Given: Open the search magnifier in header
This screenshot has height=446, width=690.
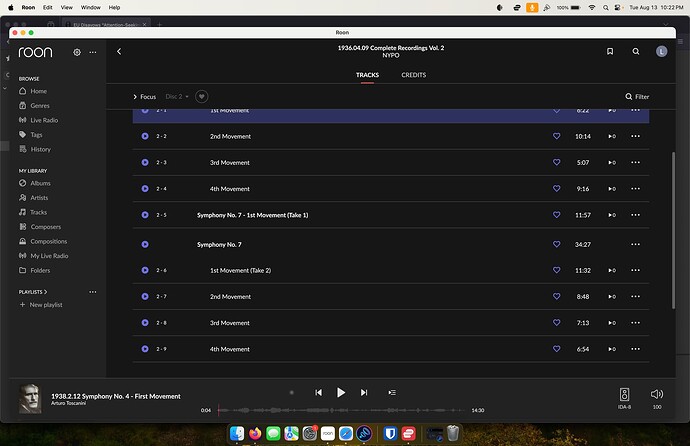Looking at the screenshot, I should click(x=636, y=51).
